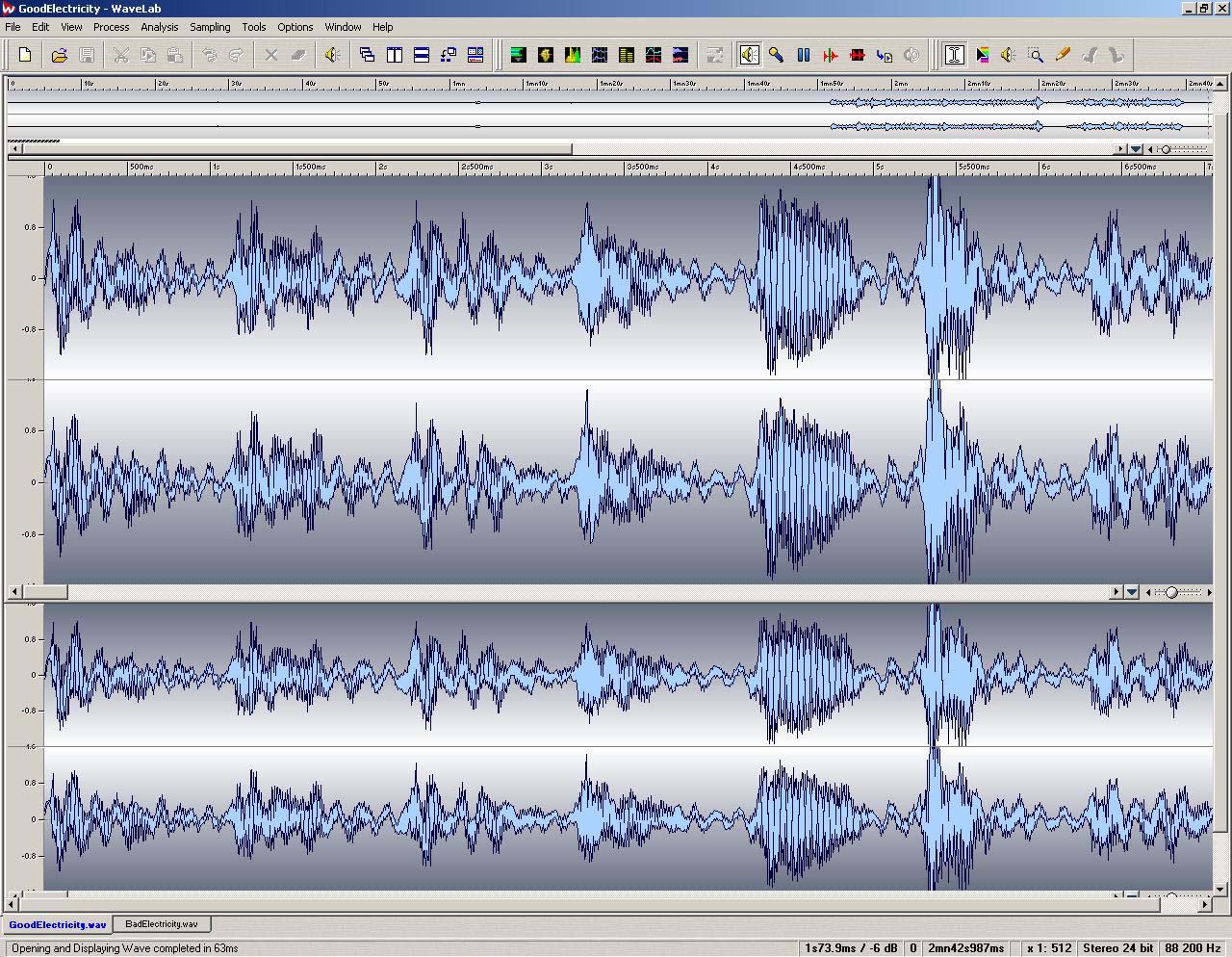
Task: Open the File menu
Action: click(x=13, y=27)
